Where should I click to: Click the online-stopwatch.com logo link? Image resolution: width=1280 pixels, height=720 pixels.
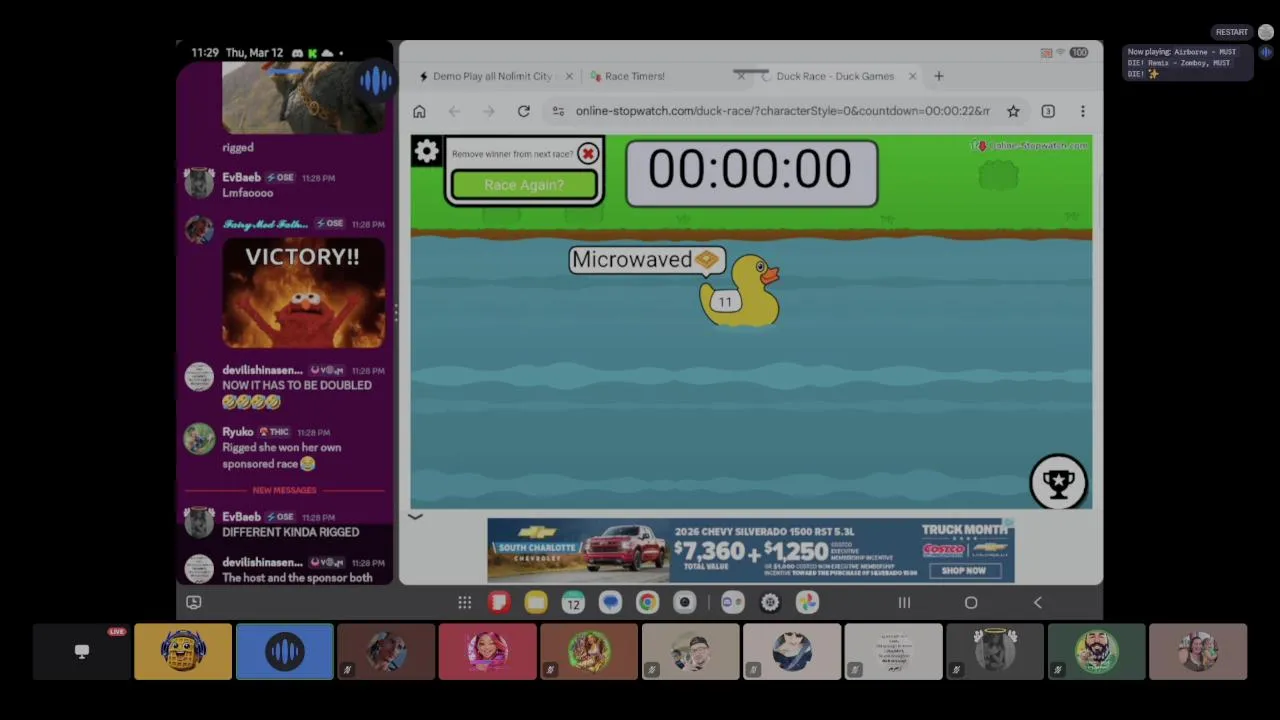pyautogui.click(x=1028, y=146)
